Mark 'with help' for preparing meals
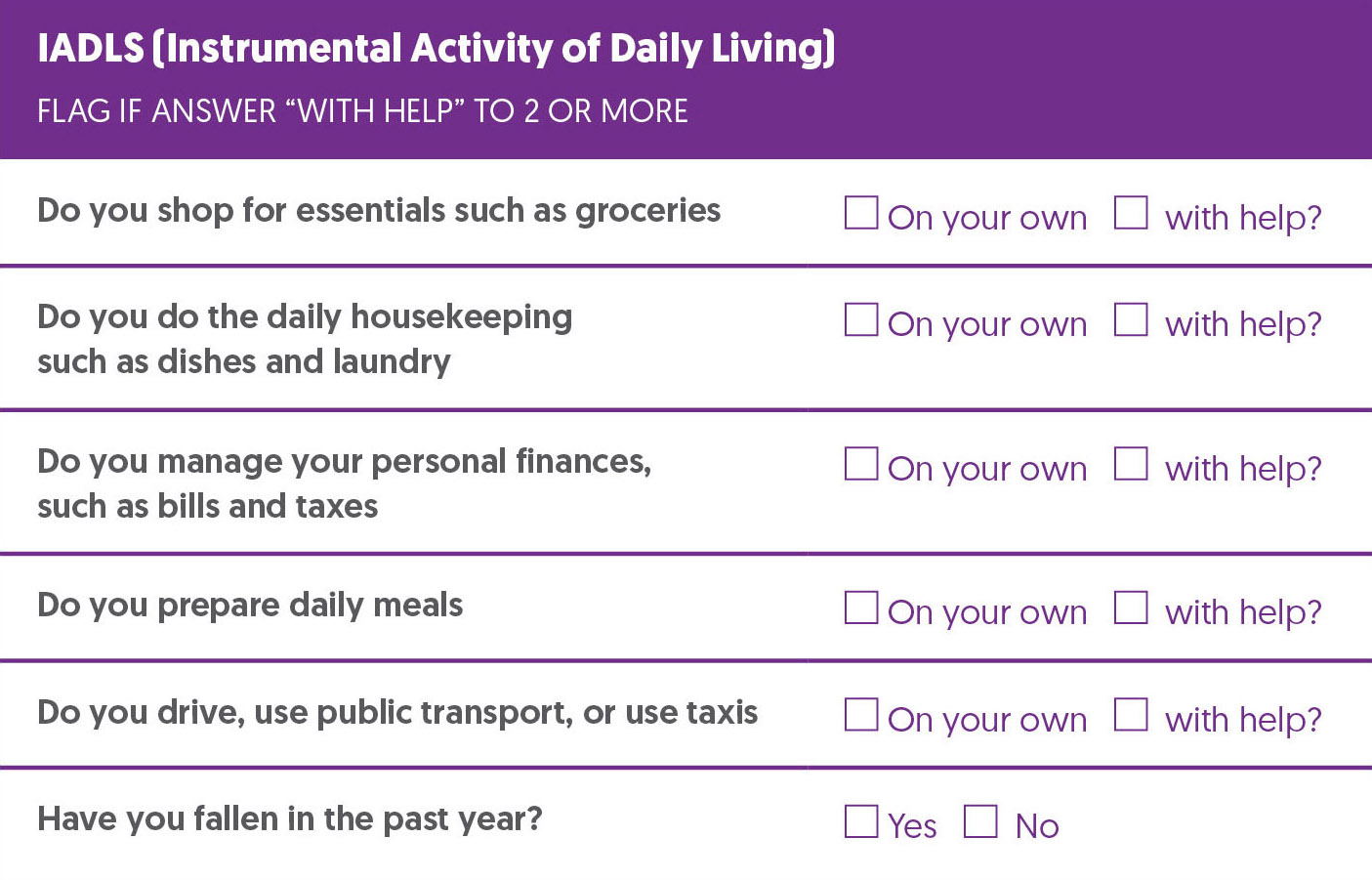This screenshot has width=1372, height=880. click(1130, 608)
